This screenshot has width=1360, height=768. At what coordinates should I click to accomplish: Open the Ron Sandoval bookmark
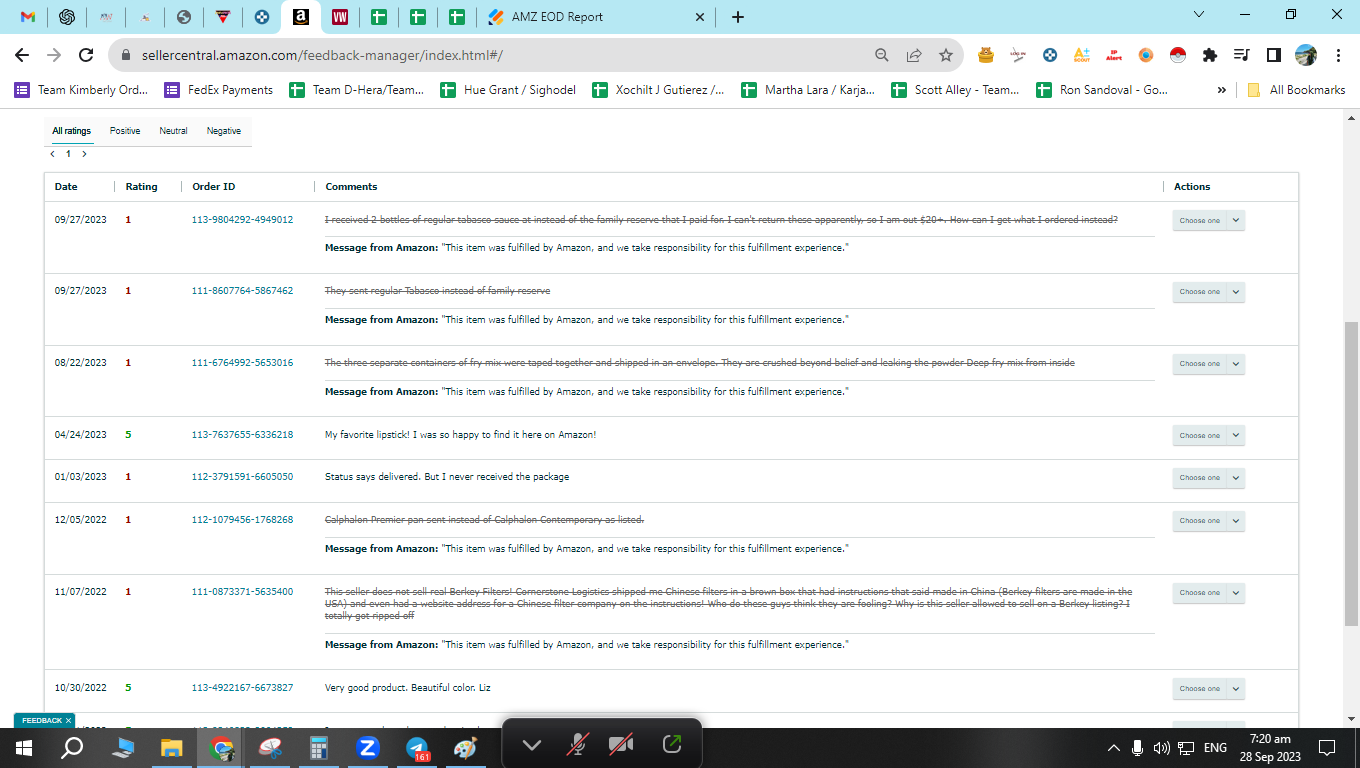(1102, 90)
